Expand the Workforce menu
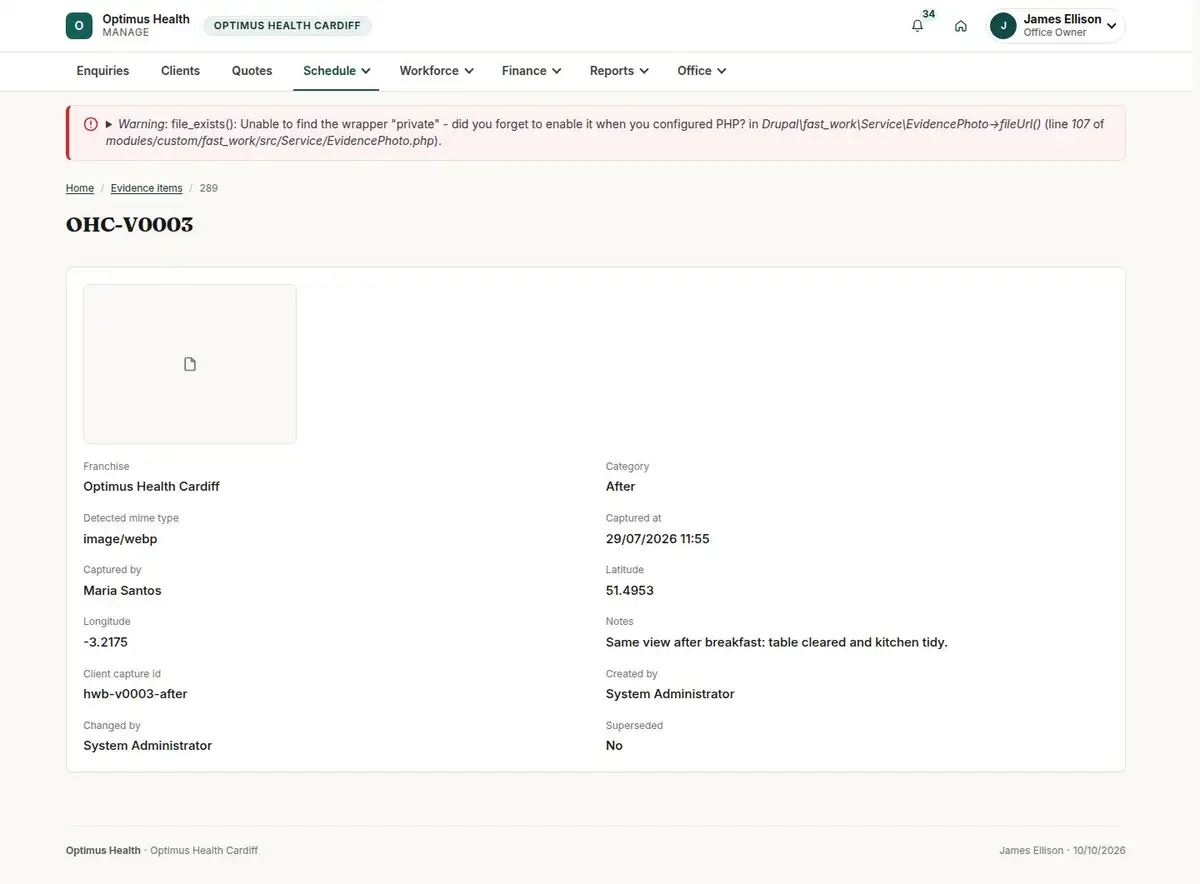The image size is (1200, 884). click(436, 71)
